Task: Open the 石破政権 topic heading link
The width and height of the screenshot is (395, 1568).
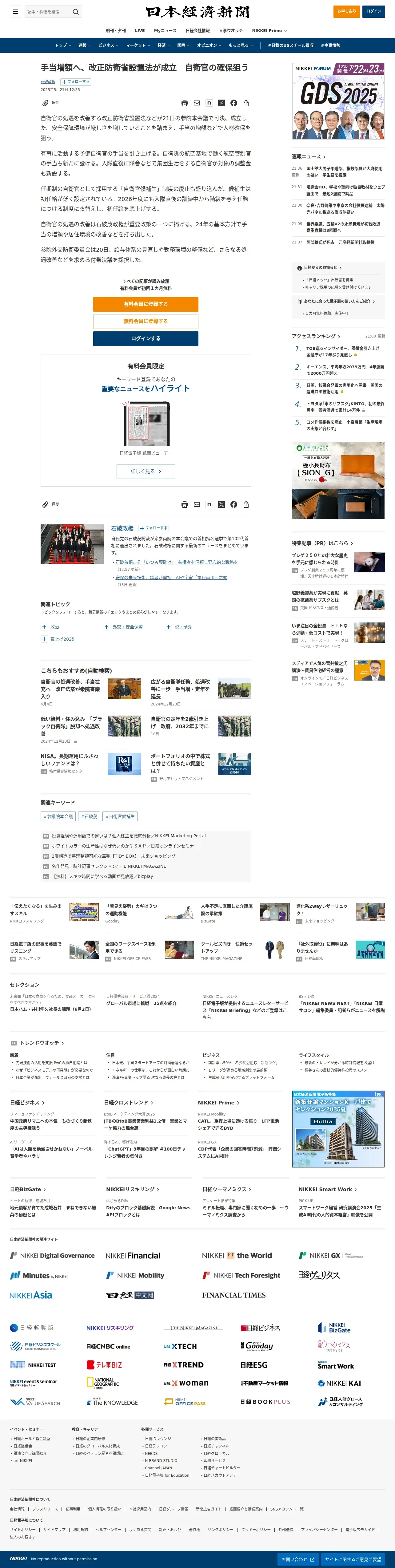Action: point(122,528)
